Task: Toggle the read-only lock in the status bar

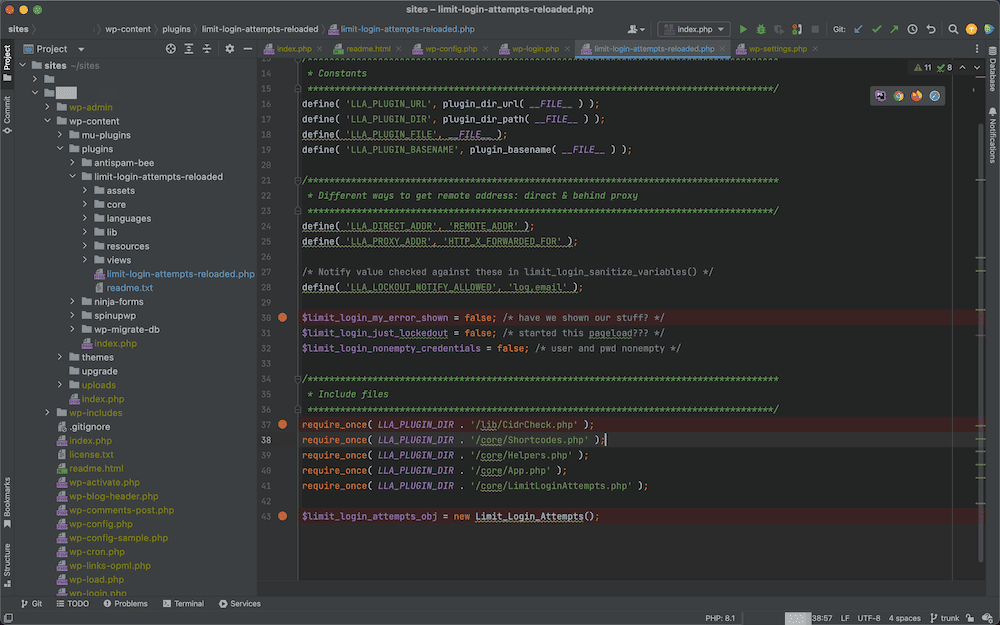Action: pyautogui.click(x=970, y=618)
